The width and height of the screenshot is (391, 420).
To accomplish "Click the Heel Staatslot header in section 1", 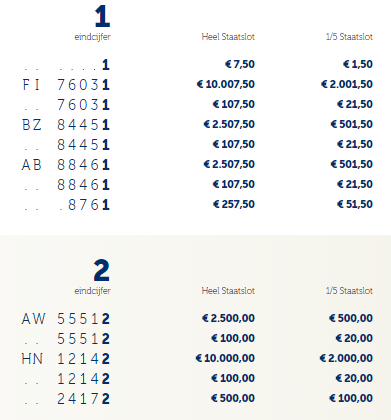I will pos(228,37).
